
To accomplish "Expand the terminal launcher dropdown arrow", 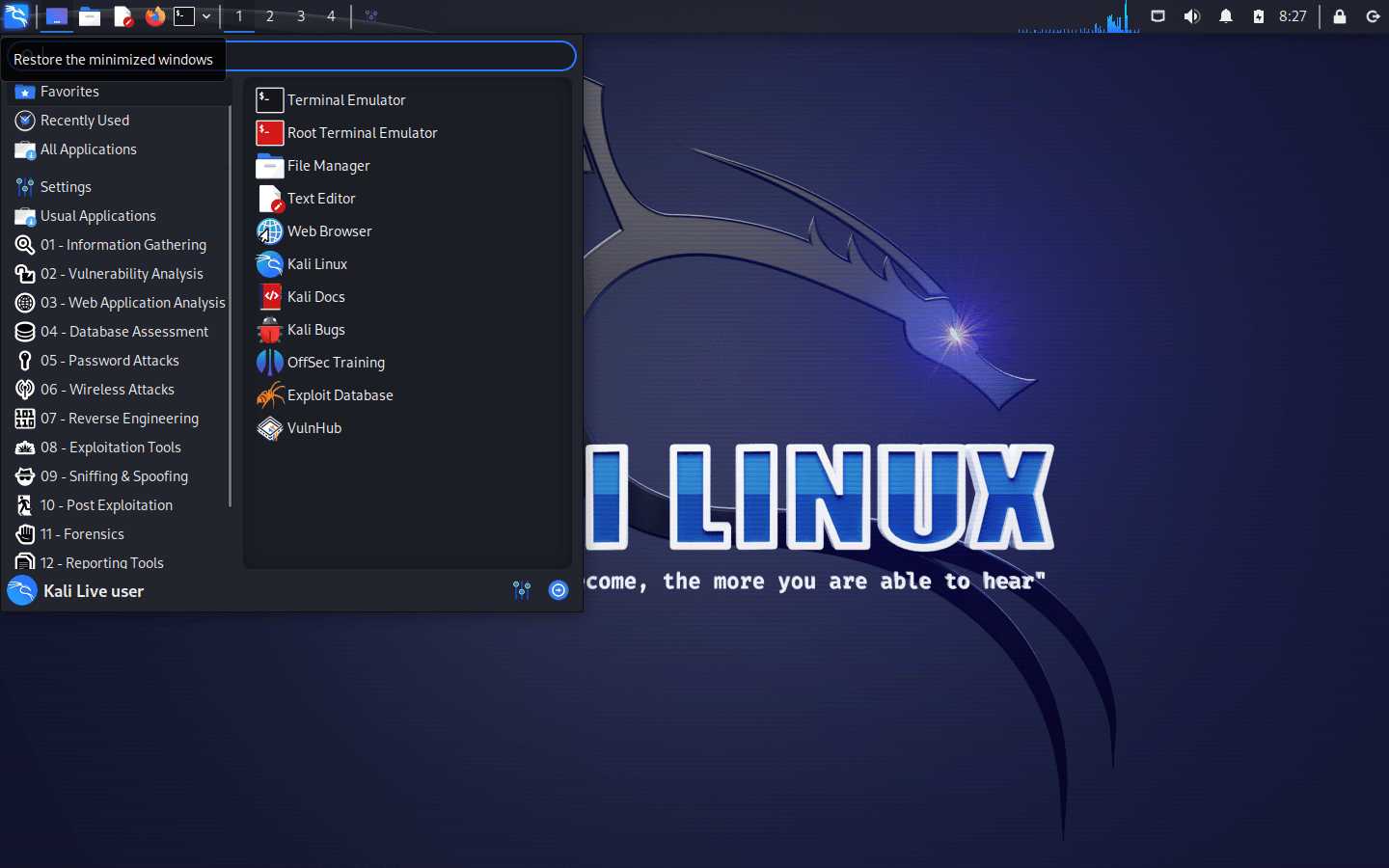I will 206,16.
